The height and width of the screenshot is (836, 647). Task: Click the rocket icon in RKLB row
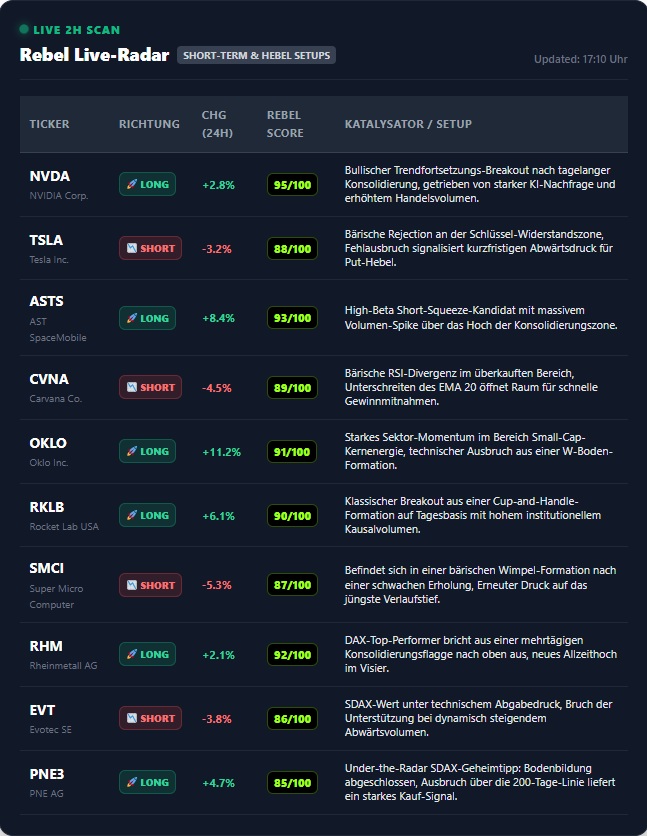coord(132,516)
